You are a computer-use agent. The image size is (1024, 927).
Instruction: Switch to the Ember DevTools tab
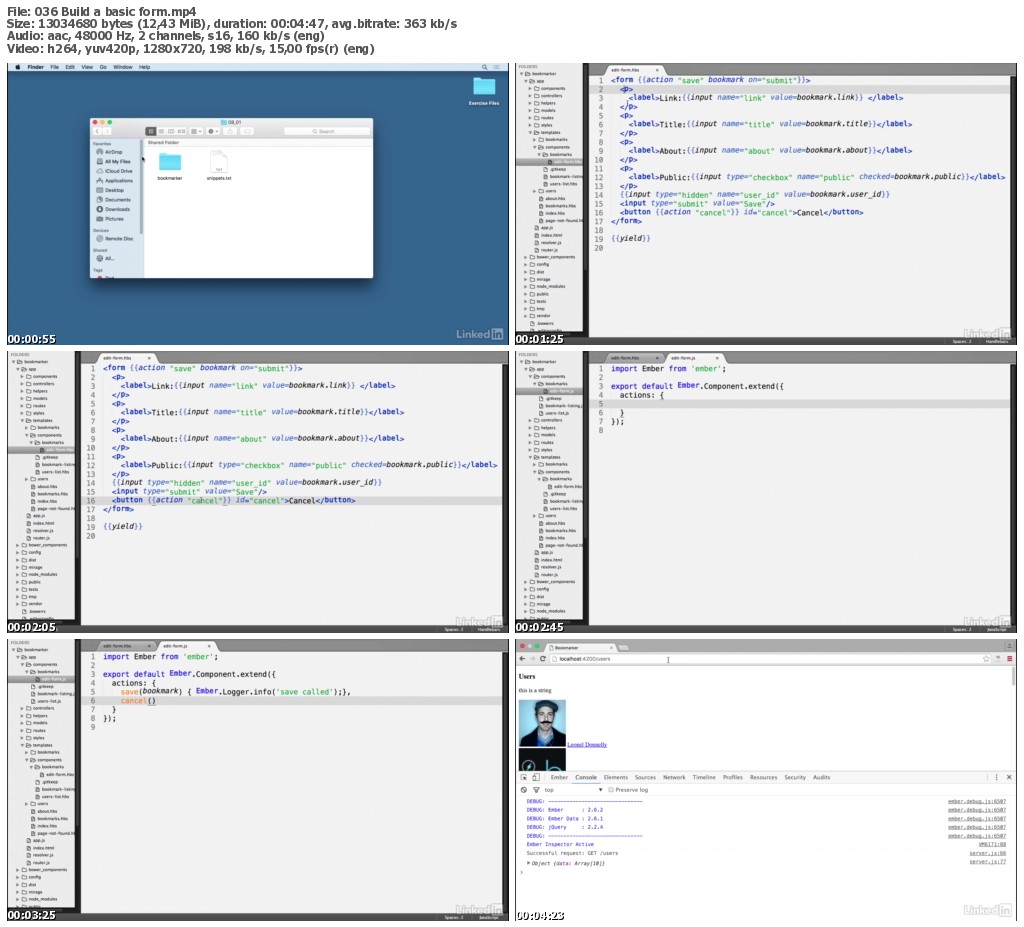coord(559,777)
